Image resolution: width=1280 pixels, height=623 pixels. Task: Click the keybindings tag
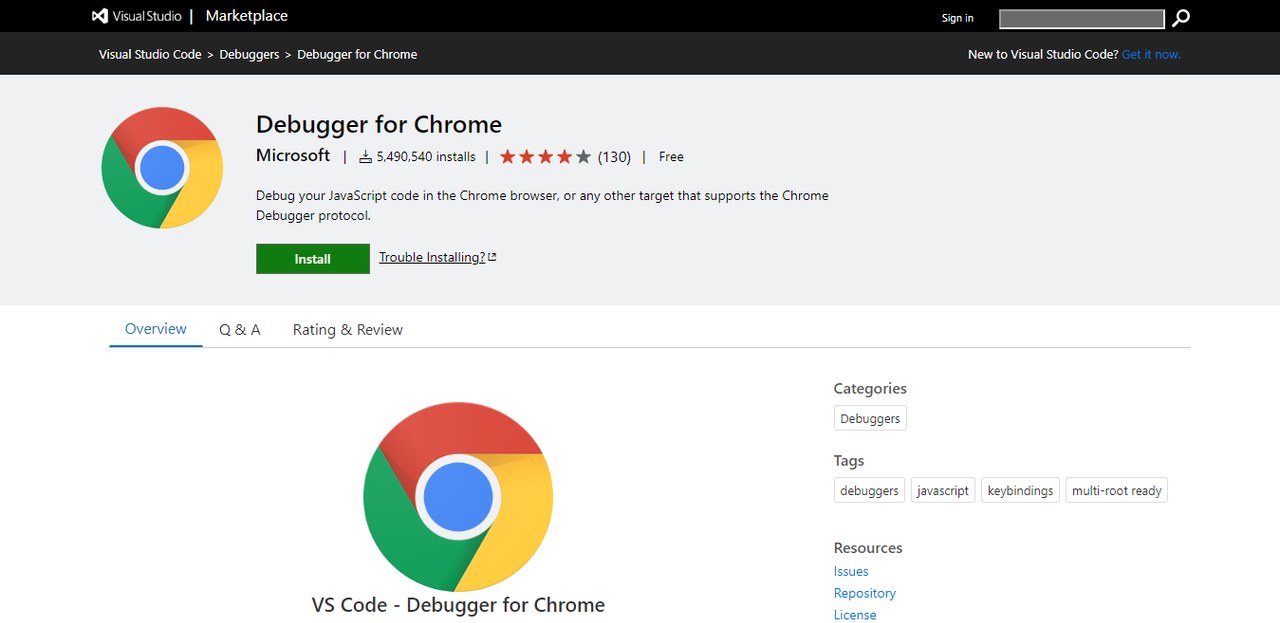point(1020,490)
